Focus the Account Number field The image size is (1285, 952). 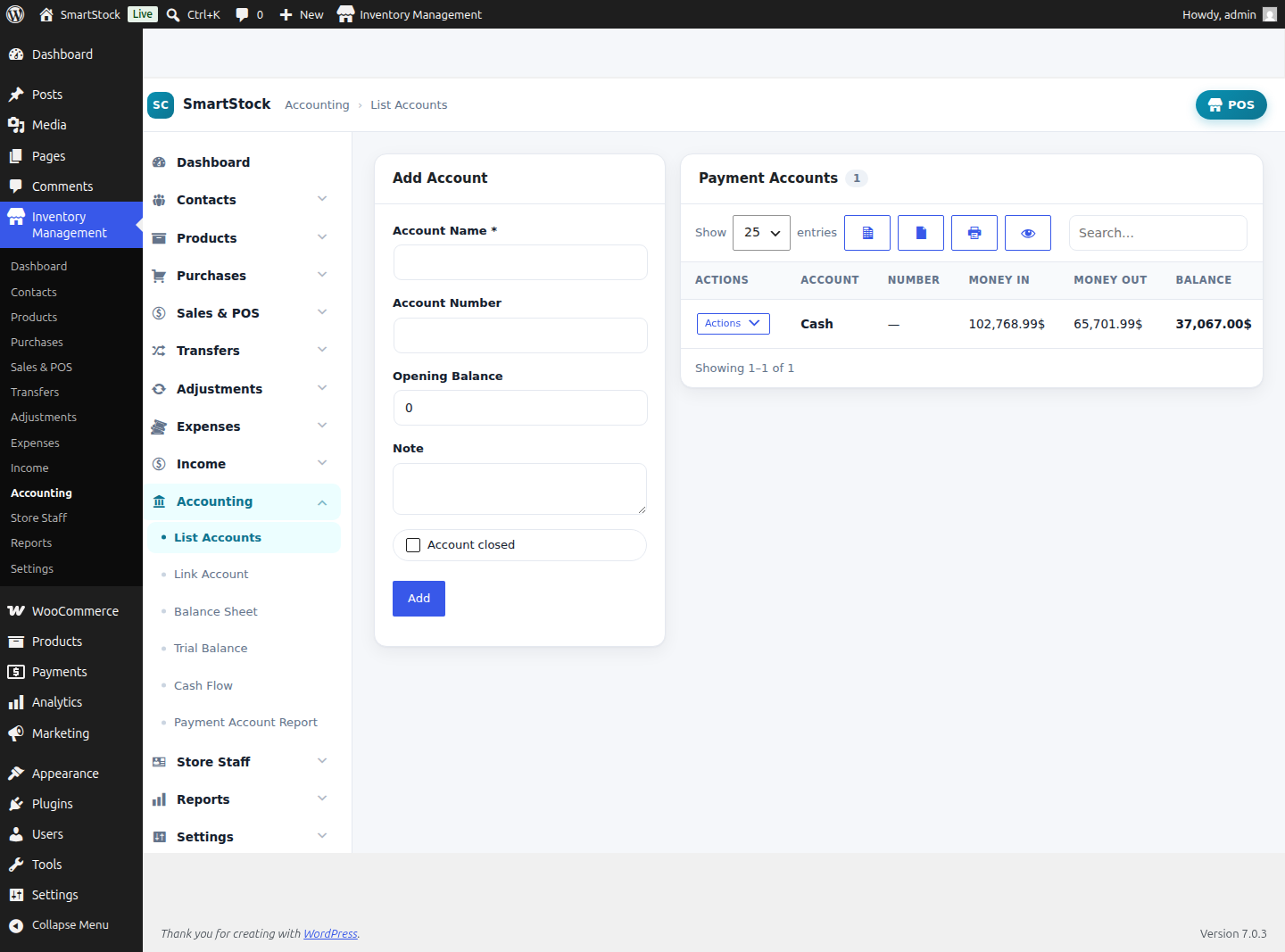coord(520,335)
